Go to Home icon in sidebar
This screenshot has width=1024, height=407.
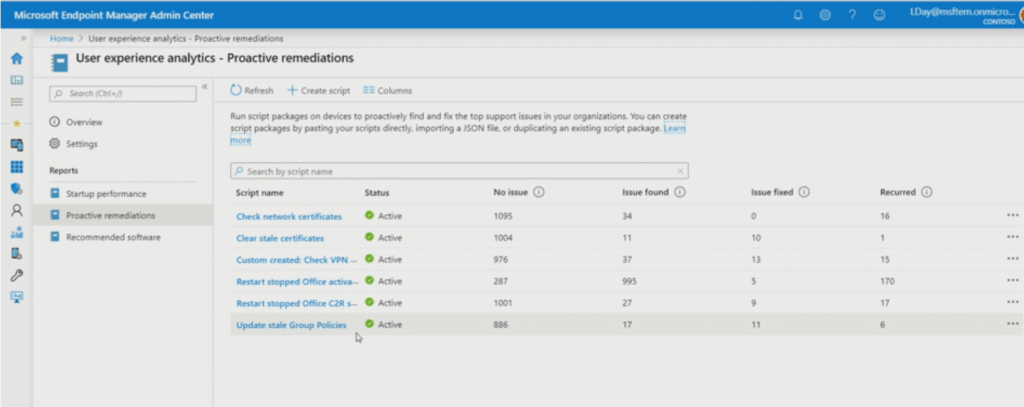coord(17,58)
